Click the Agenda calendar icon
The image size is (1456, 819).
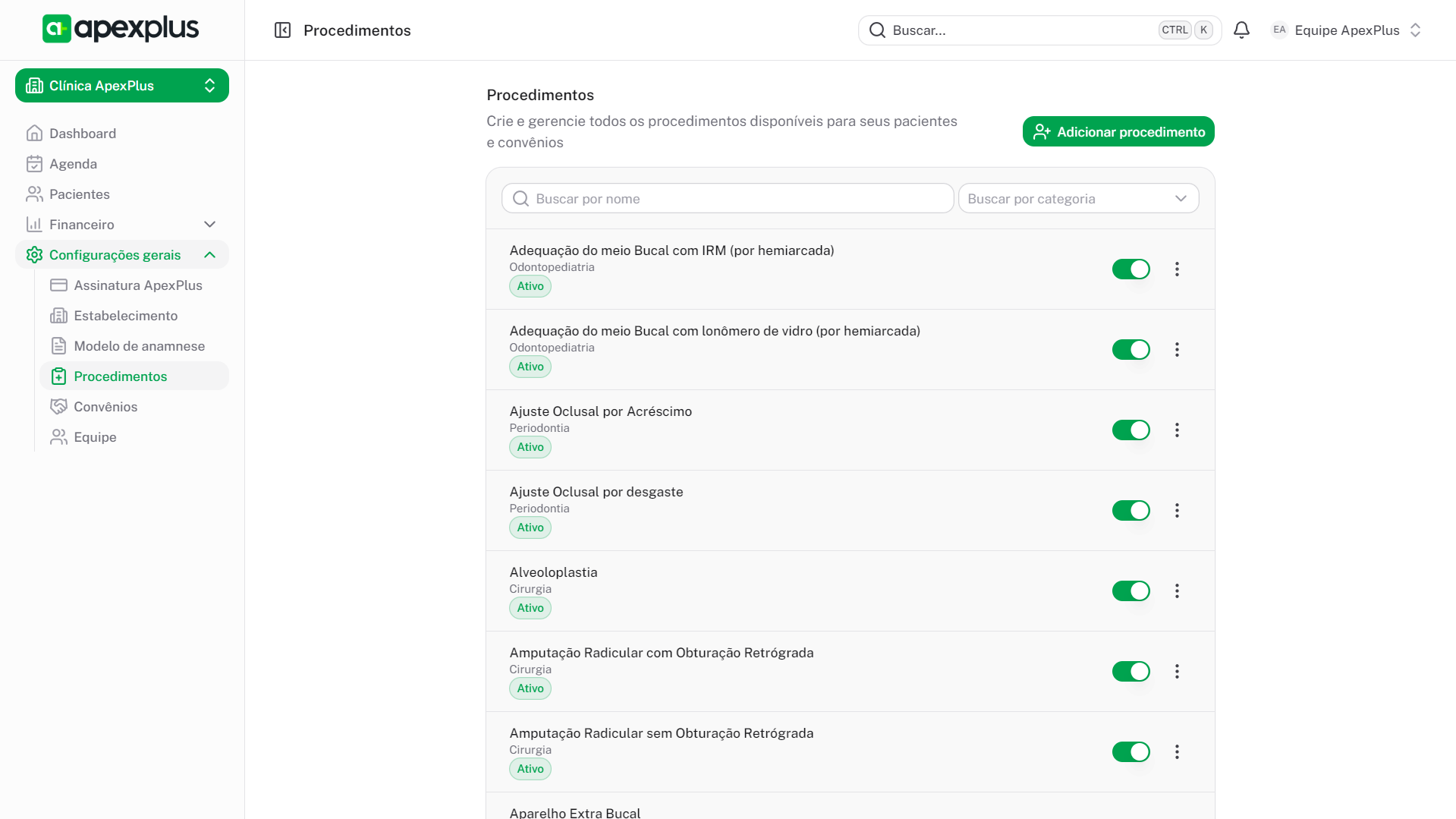point(34,164)
